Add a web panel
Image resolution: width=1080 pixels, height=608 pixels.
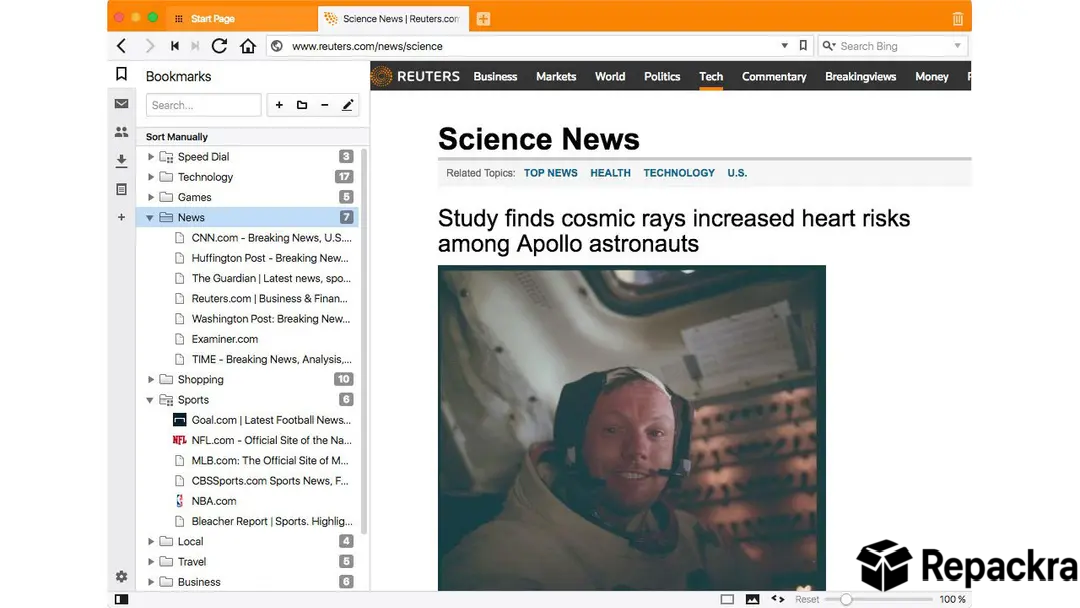(x=121, y=217)
